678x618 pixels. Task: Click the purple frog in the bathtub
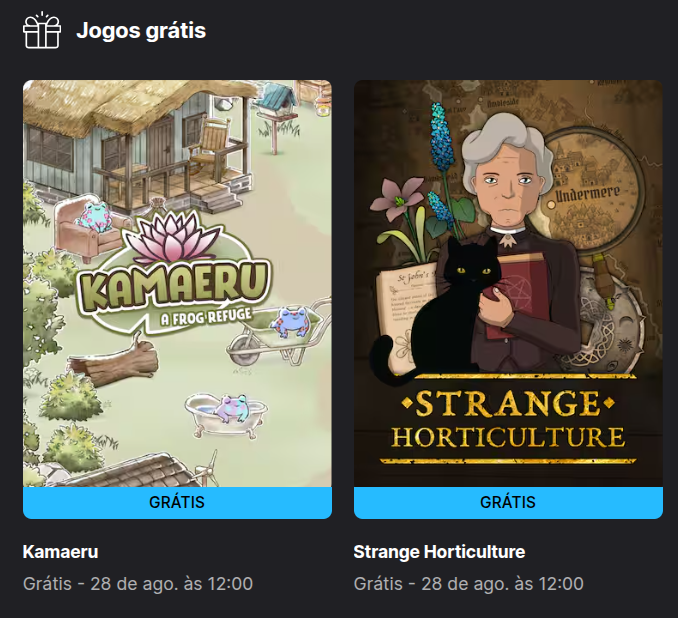coord(232,408)
